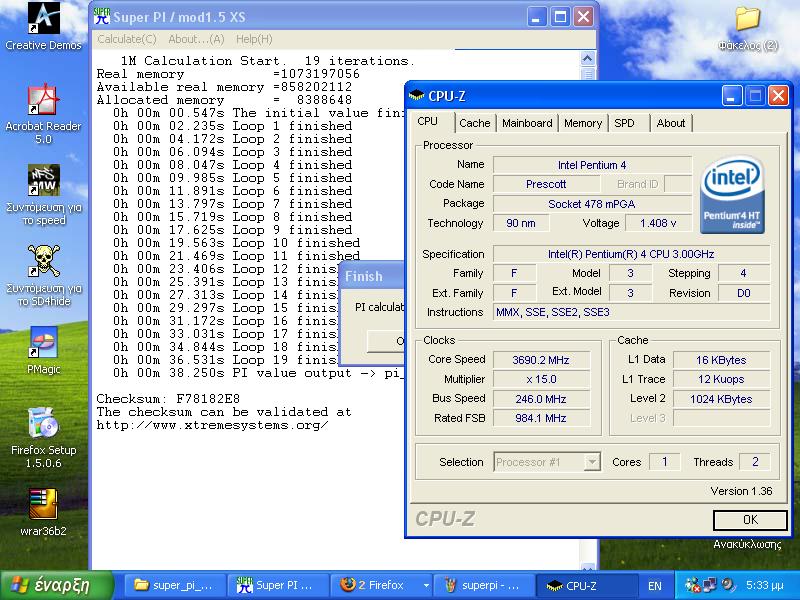Select the skull SD4hide shortcut icon

[43, 261]
